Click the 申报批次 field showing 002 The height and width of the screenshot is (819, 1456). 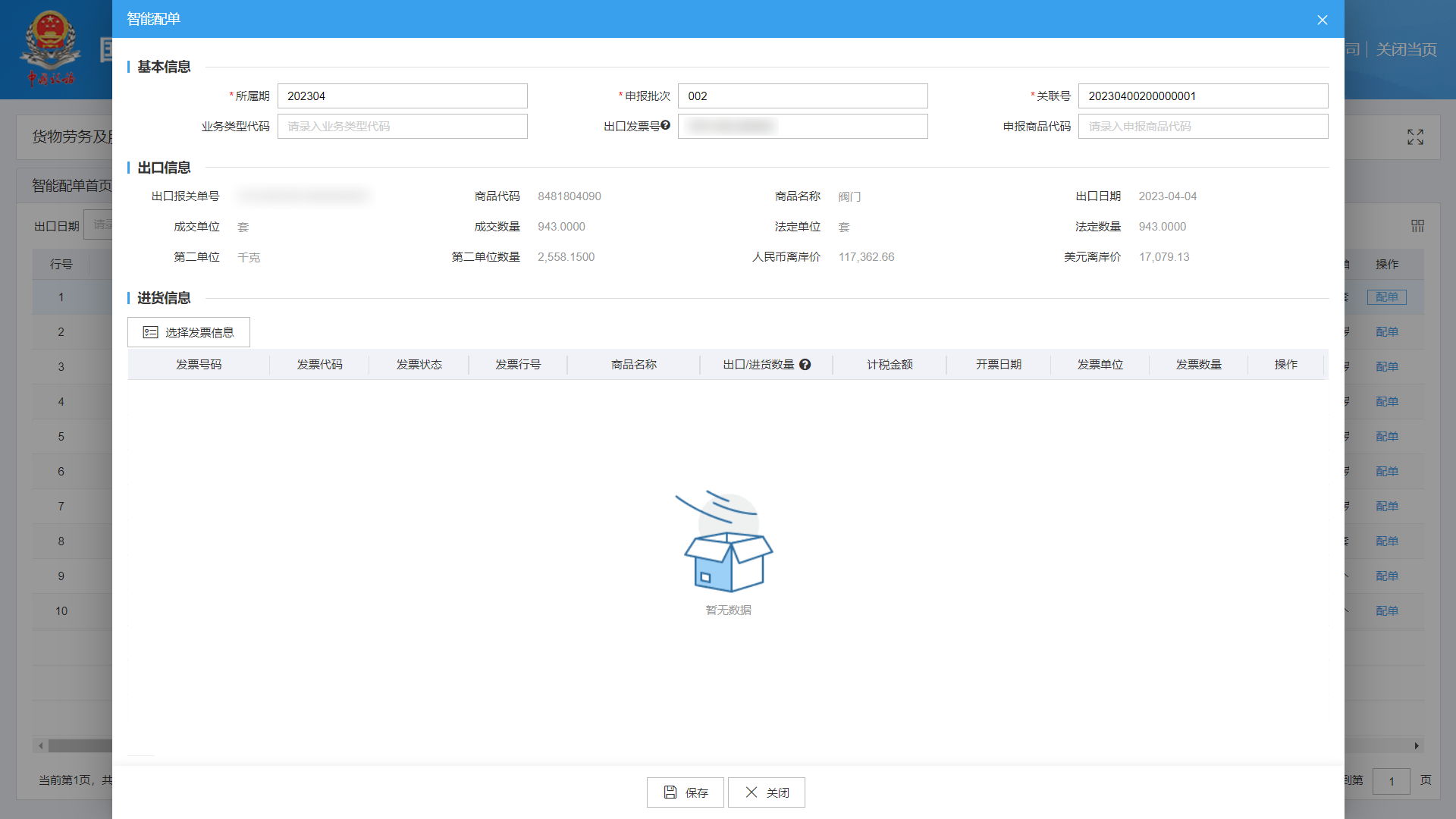802,96
